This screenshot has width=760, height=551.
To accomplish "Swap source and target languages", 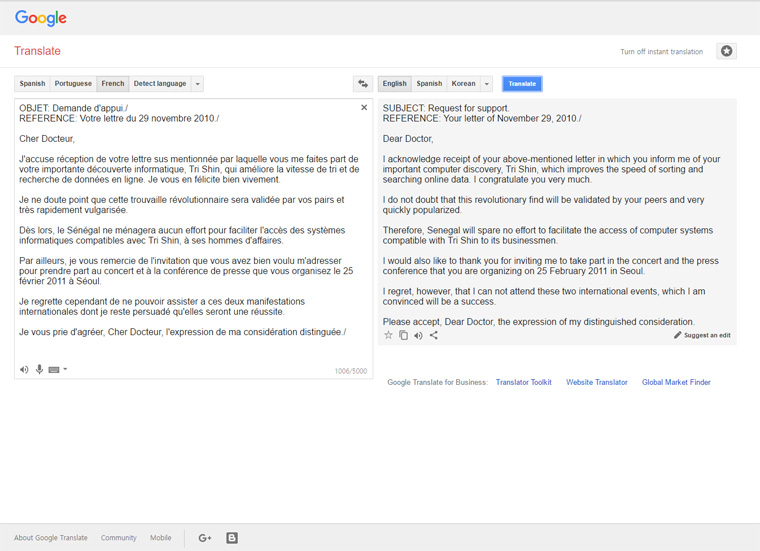I will [363, 83].
